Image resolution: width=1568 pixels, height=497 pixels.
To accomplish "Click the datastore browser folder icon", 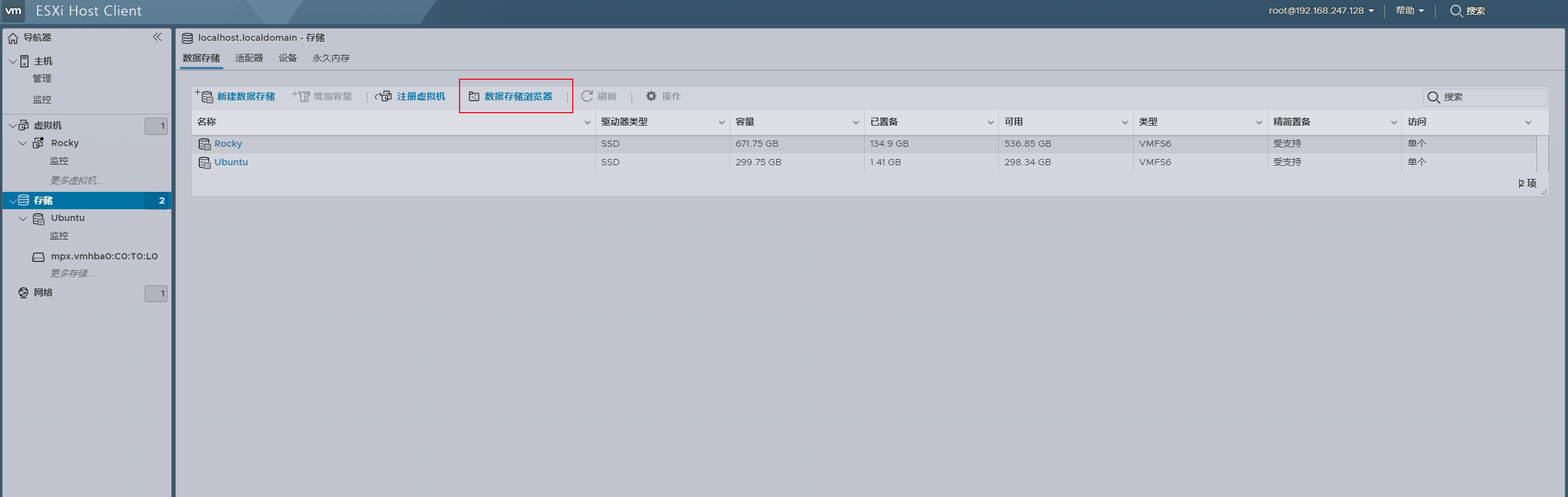I will click(474, 97).
